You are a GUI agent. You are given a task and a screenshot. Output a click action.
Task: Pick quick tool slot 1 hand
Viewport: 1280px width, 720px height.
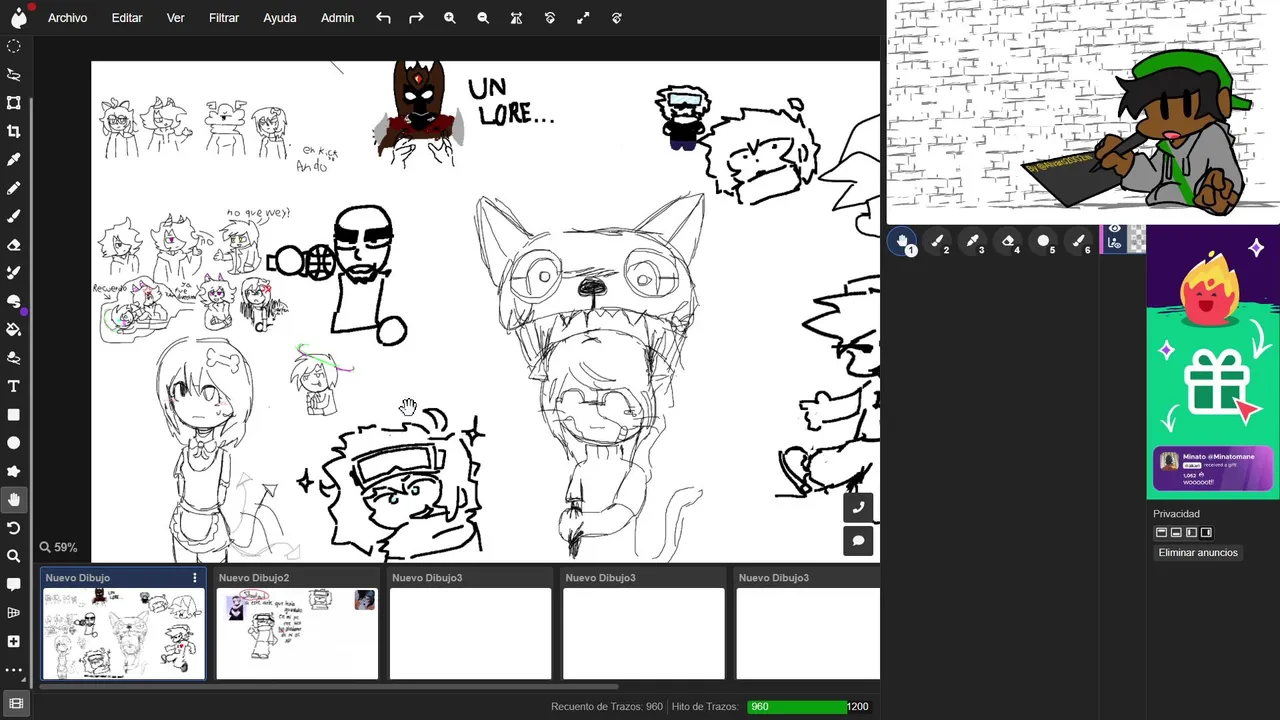coord(903,241)
